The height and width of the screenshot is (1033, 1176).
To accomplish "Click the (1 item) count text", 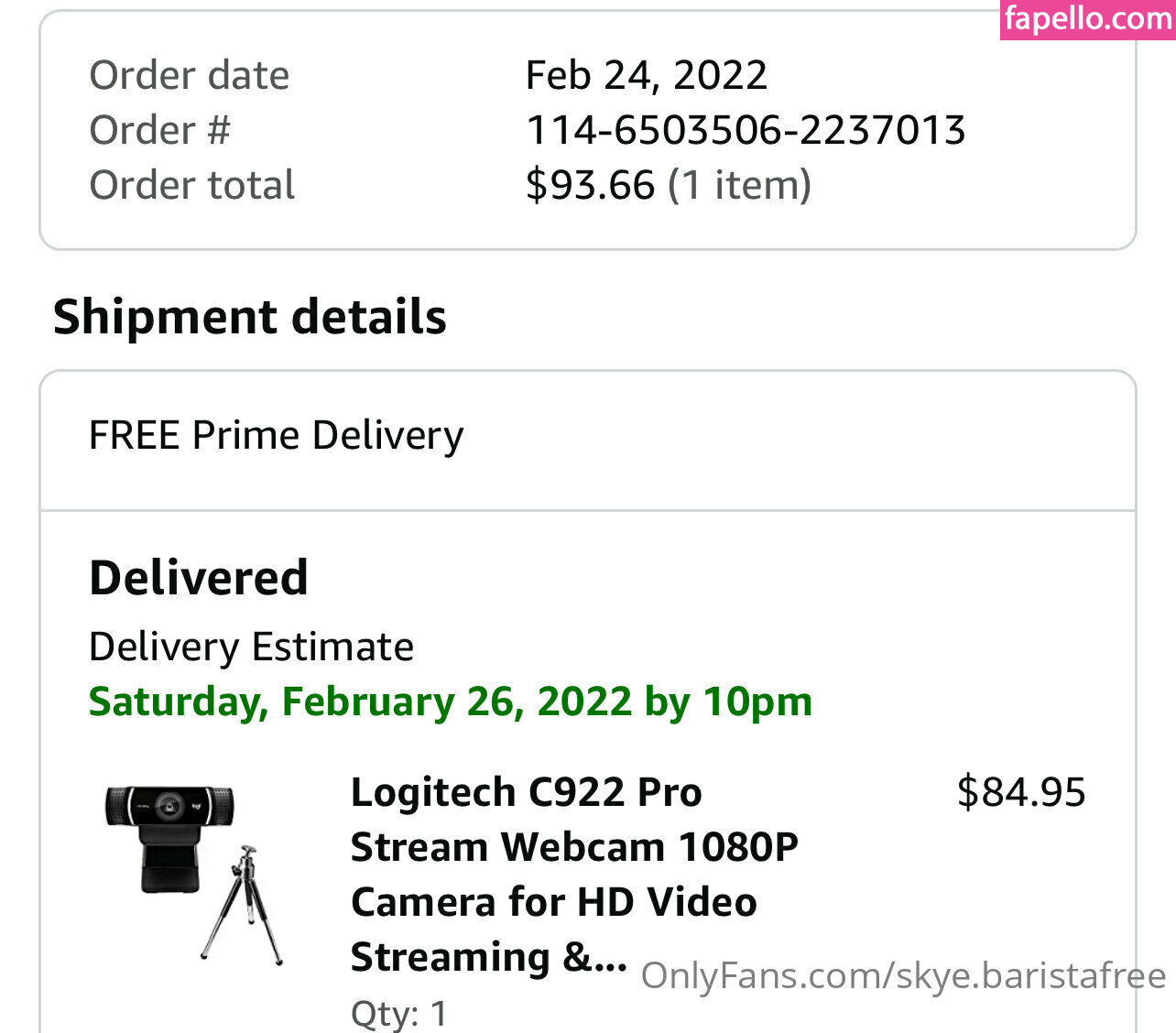I will [739, 185].
